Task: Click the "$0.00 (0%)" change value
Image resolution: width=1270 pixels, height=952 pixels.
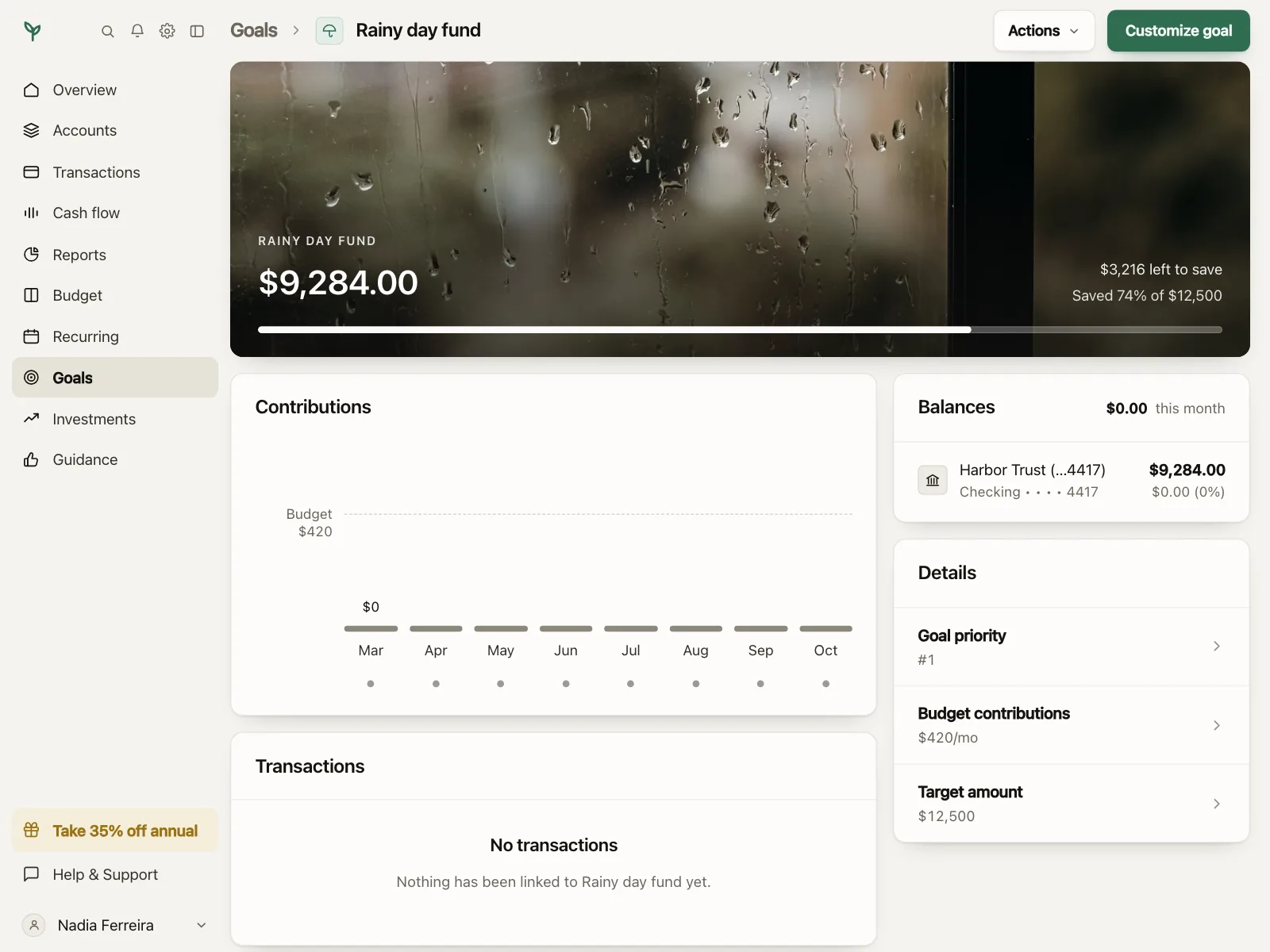Action: coord(1188,492)
